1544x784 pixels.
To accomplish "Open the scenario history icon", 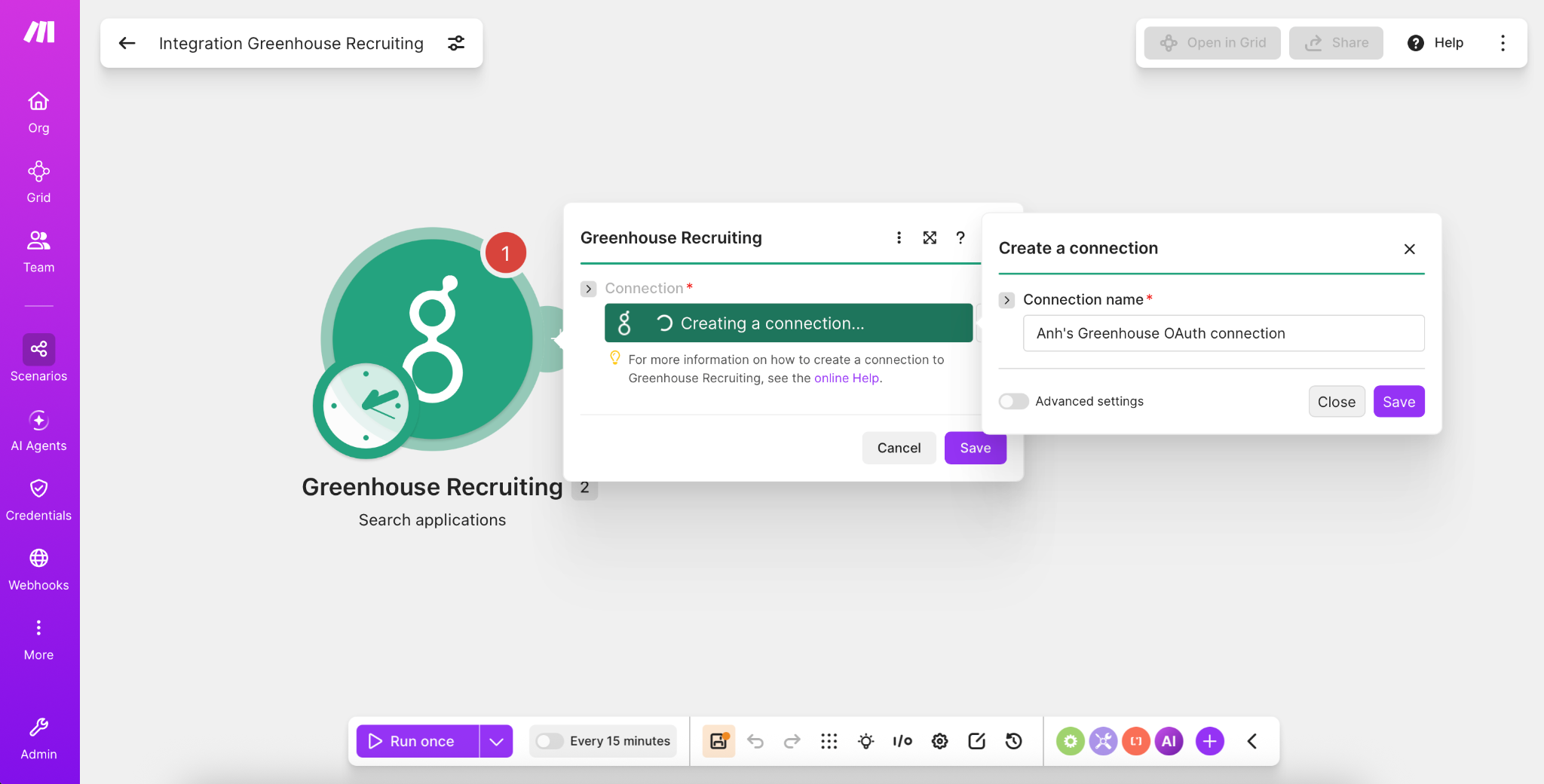I will click(1013, 741).
